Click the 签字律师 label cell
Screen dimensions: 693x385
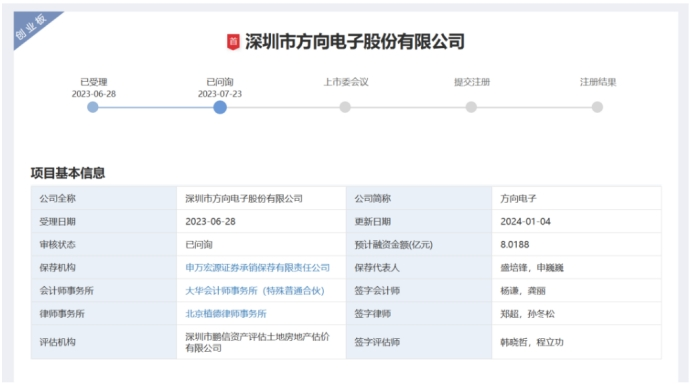click(x=419, y=313)
